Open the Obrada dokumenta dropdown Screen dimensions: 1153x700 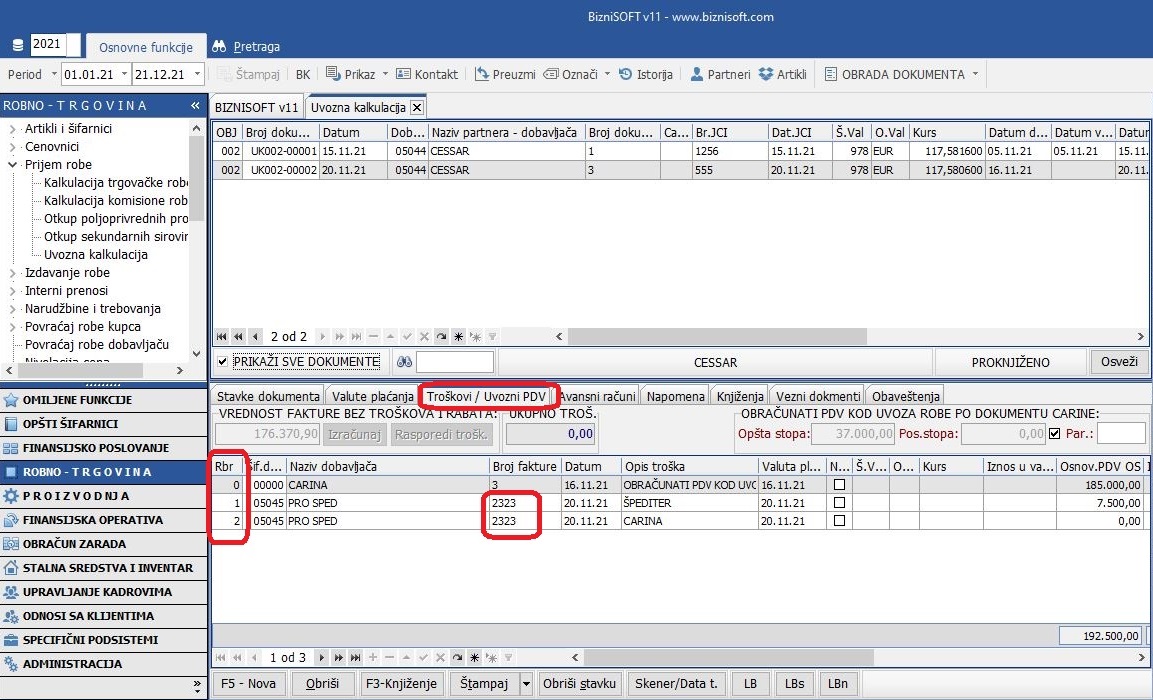(x=975, y=75)
